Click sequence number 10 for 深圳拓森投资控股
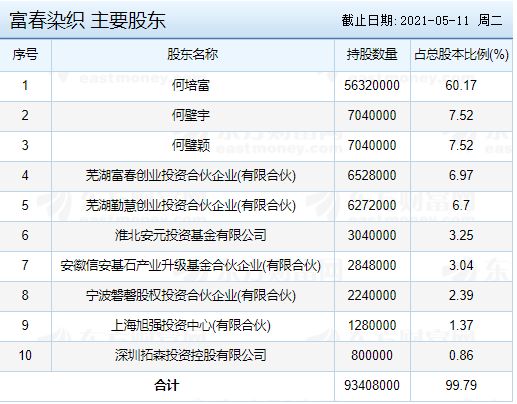This screenshot has height=404, width=517. 25,355
